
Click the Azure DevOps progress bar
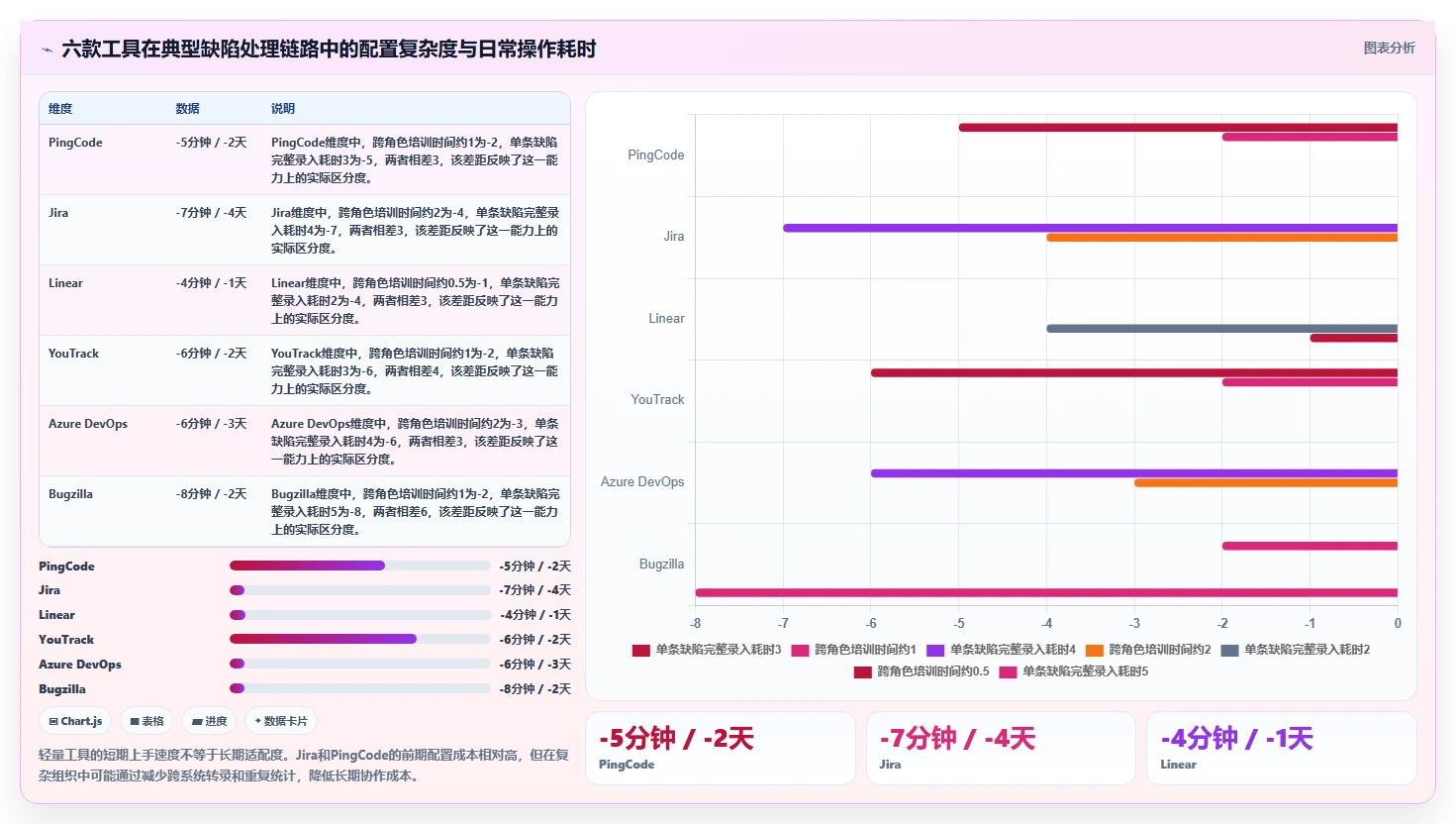[x=360, y=664]
